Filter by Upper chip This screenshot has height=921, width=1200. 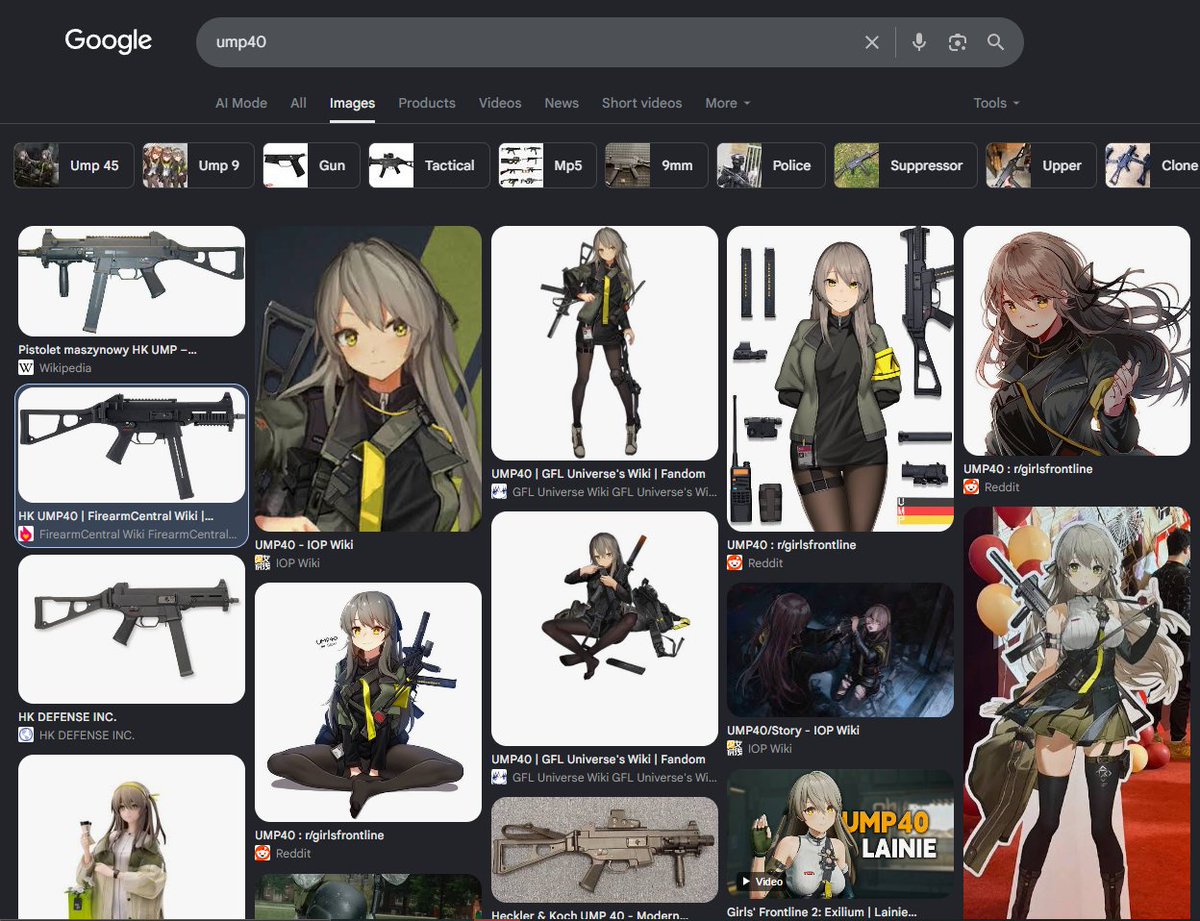pyautogui.click(x=1040, y=165)
